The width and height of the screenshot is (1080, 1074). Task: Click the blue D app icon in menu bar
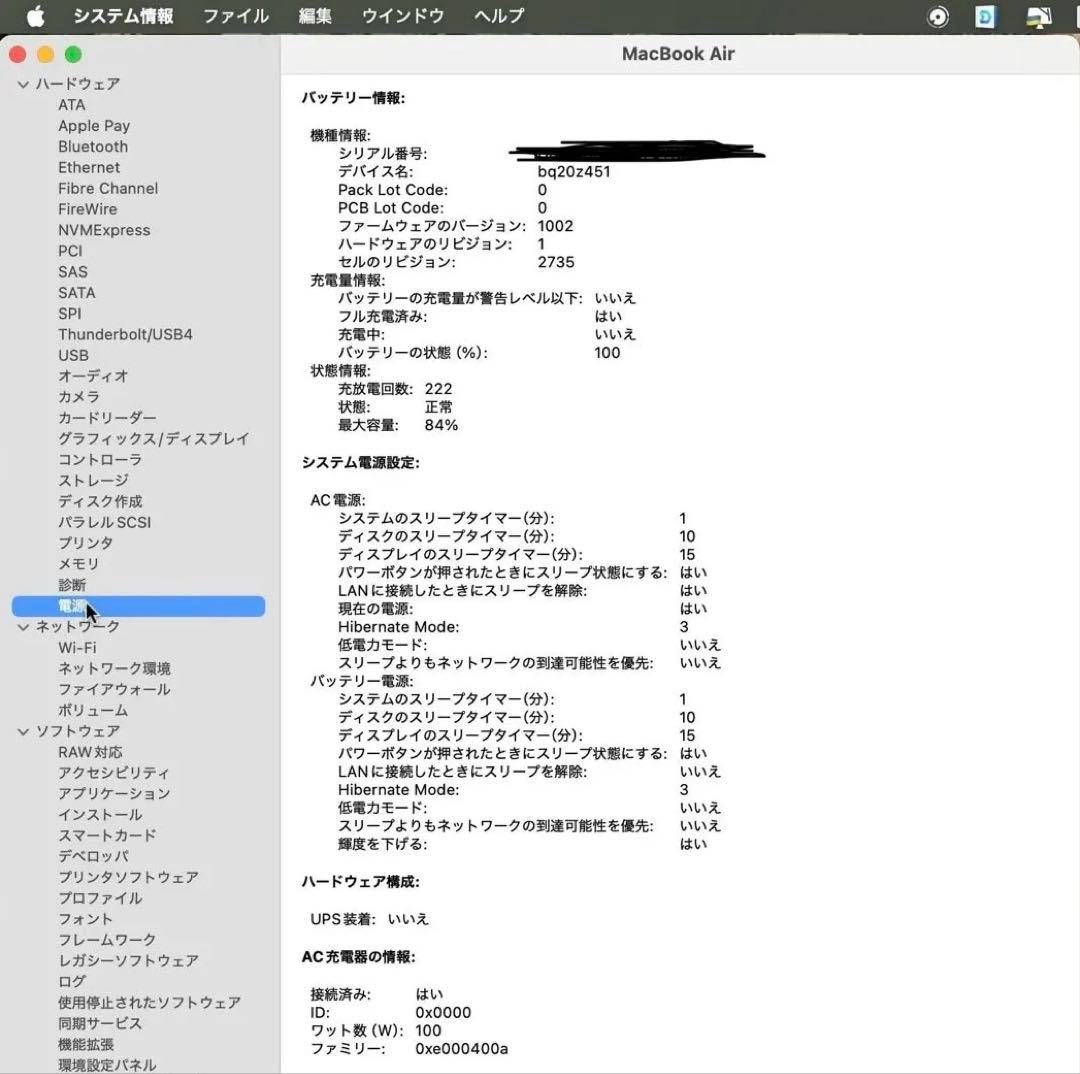[985, 16]
